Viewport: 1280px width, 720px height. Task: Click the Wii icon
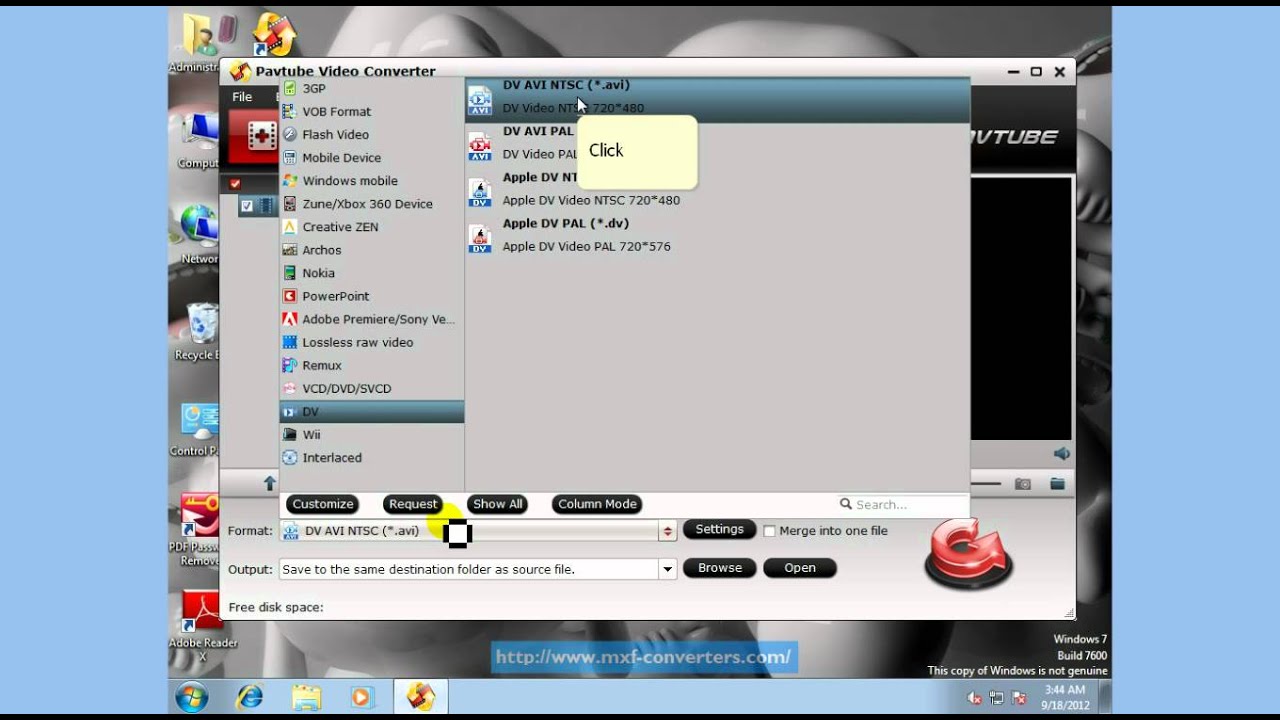point(290,434)
